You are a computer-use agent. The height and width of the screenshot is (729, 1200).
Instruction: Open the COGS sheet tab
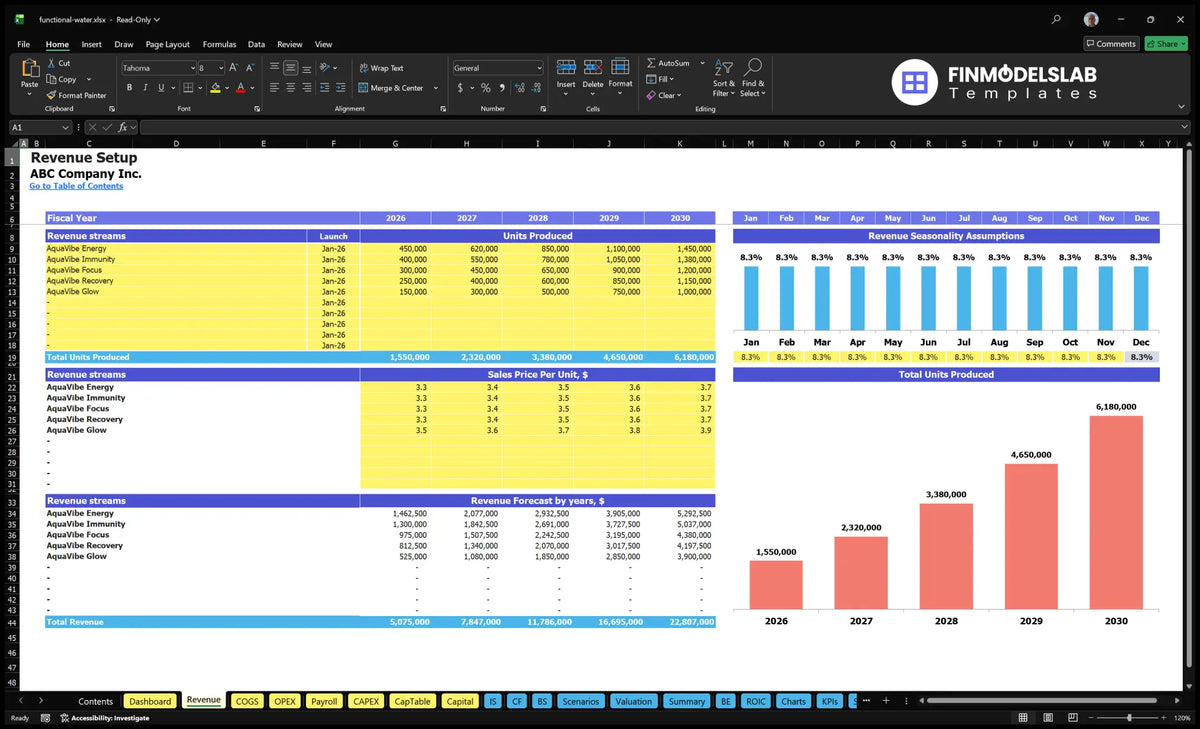click(247, 701)
